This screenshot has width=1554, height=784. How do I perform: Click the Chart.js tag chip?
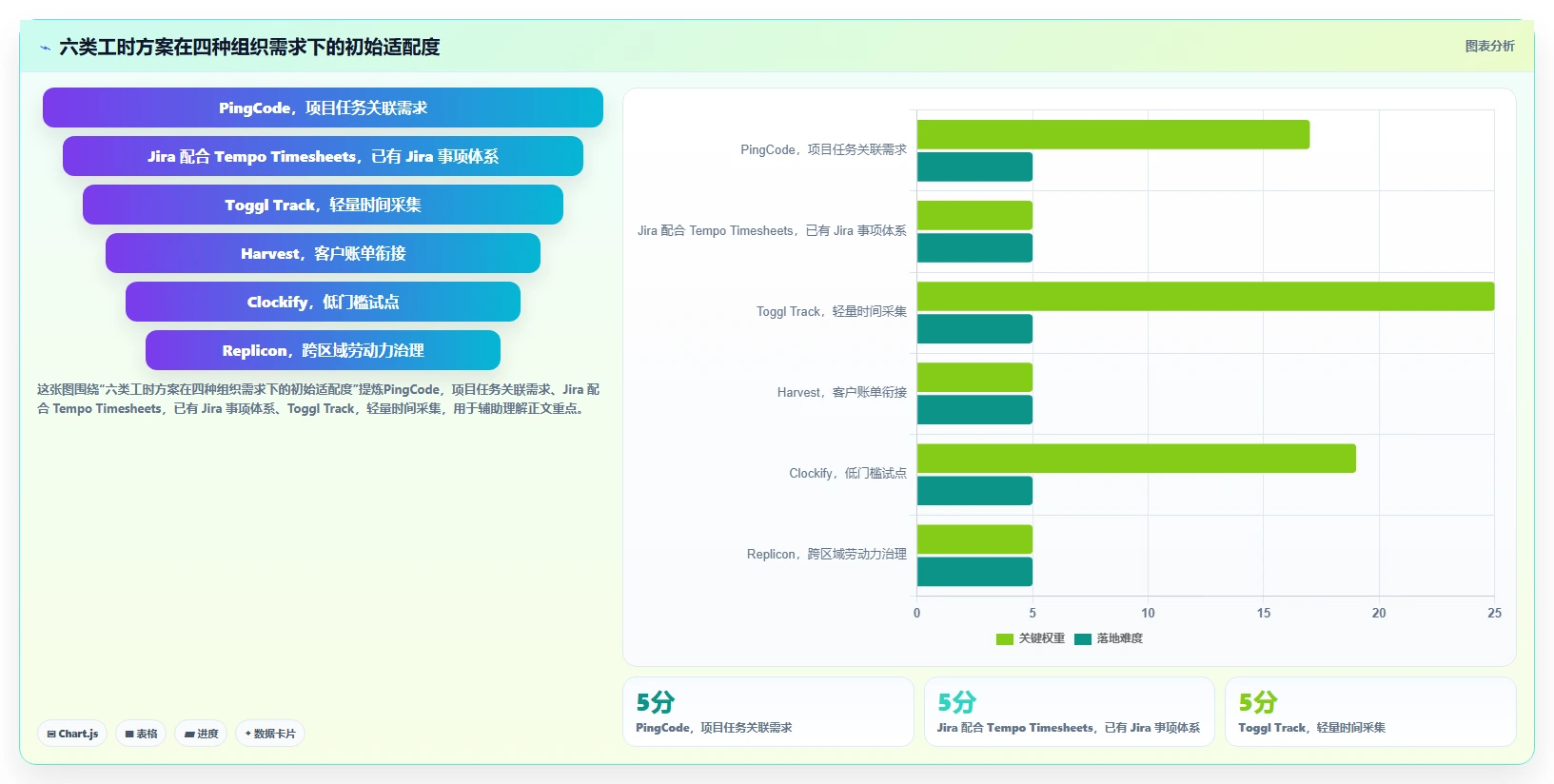pyautogui.click(x=72, y=734)
